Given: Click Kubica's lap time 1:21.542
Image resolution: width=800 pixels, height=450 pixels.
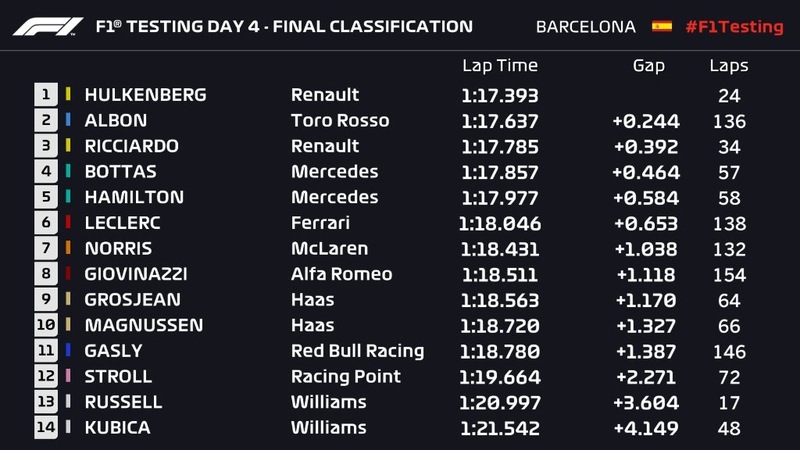Looking at the screenshot, I should click(x=500, y=427).
